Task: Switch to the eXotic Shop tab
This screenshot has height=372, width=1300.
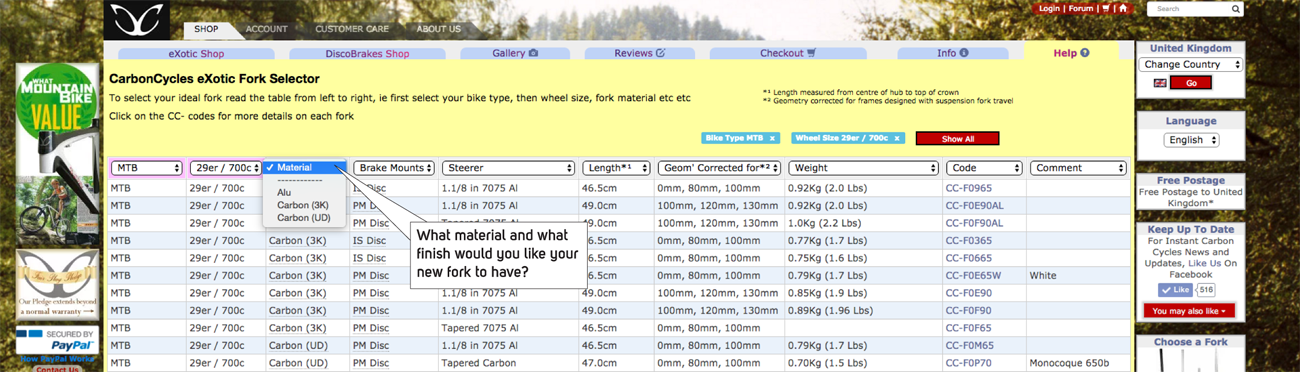Action: point(196,53)
